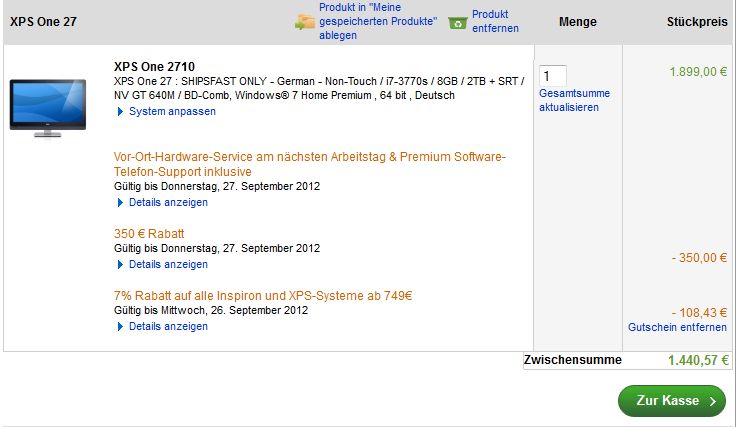The width and height of the screenshot is (738, 427).
Task: Click the arrow icon beside System anpassen
Action: click(x=121, y=112)
